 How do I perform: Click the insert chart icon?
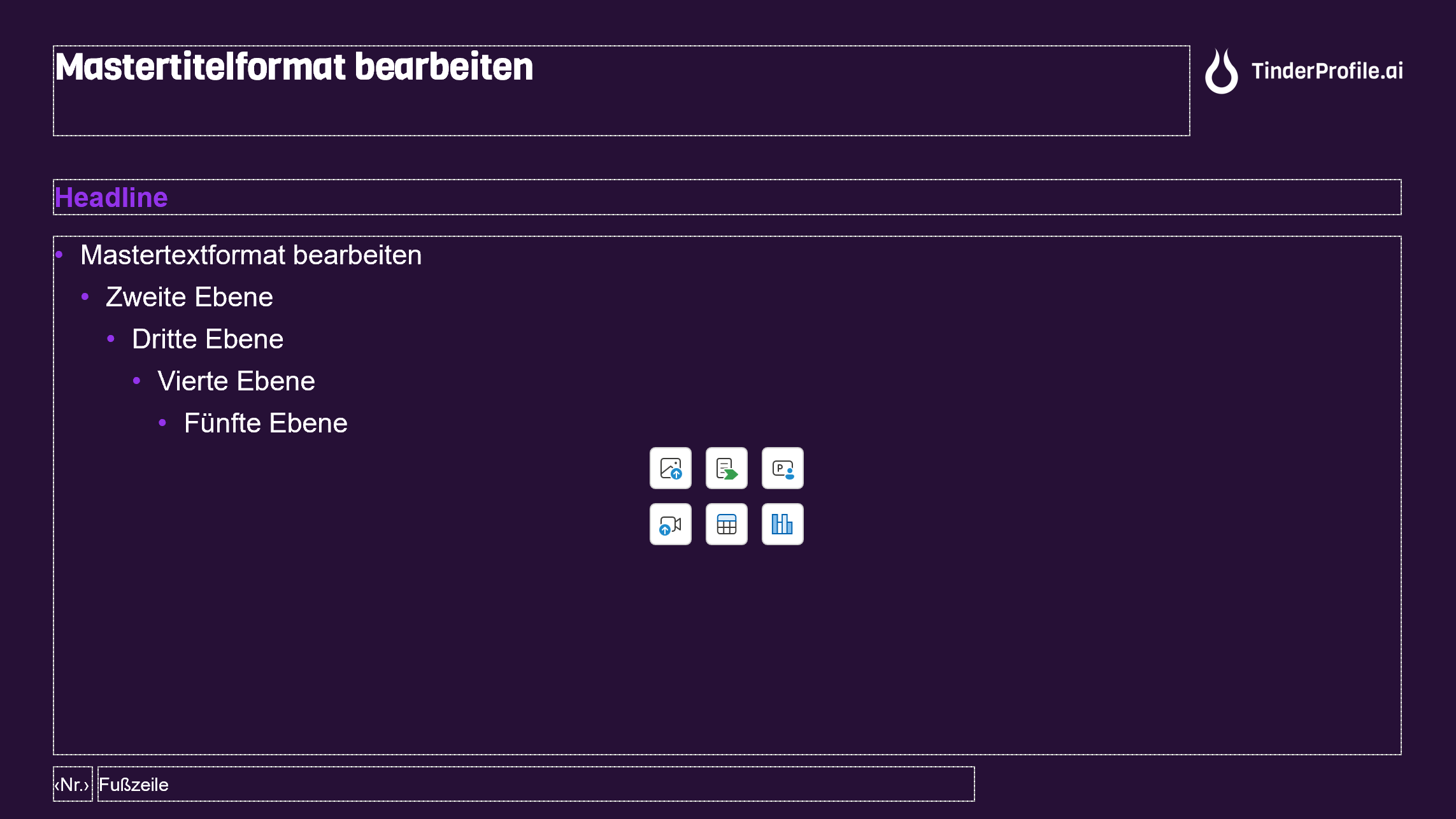[x=782, y=524]
